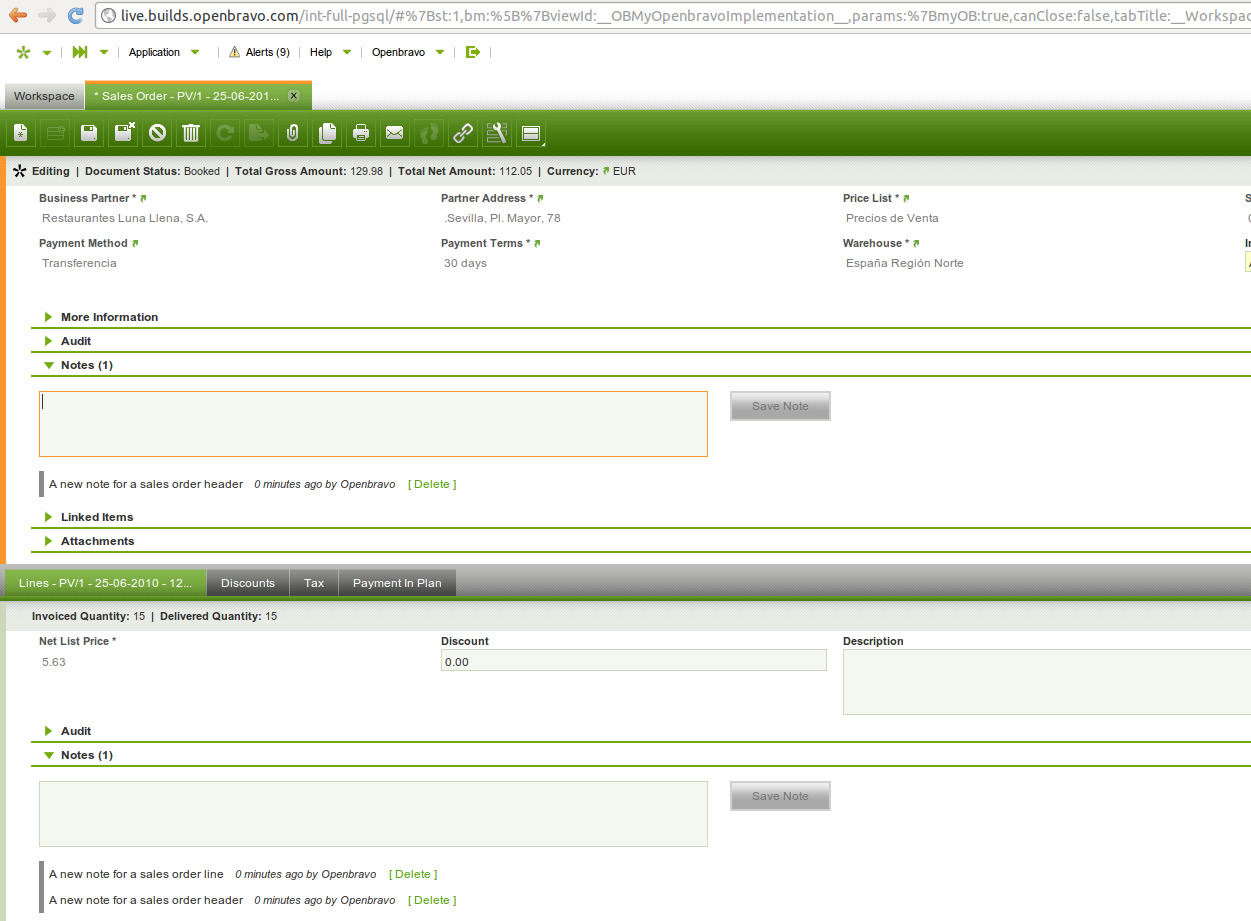Select the Sales Order PV/1 tab
Viewport: 1251px width, 921px height.
coord(186,96)
